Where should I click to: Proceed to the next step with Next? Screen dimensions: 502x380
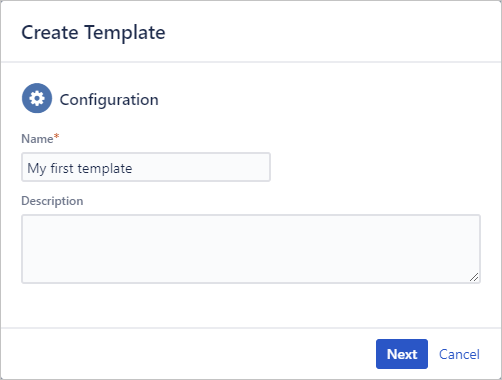(402, 354)
